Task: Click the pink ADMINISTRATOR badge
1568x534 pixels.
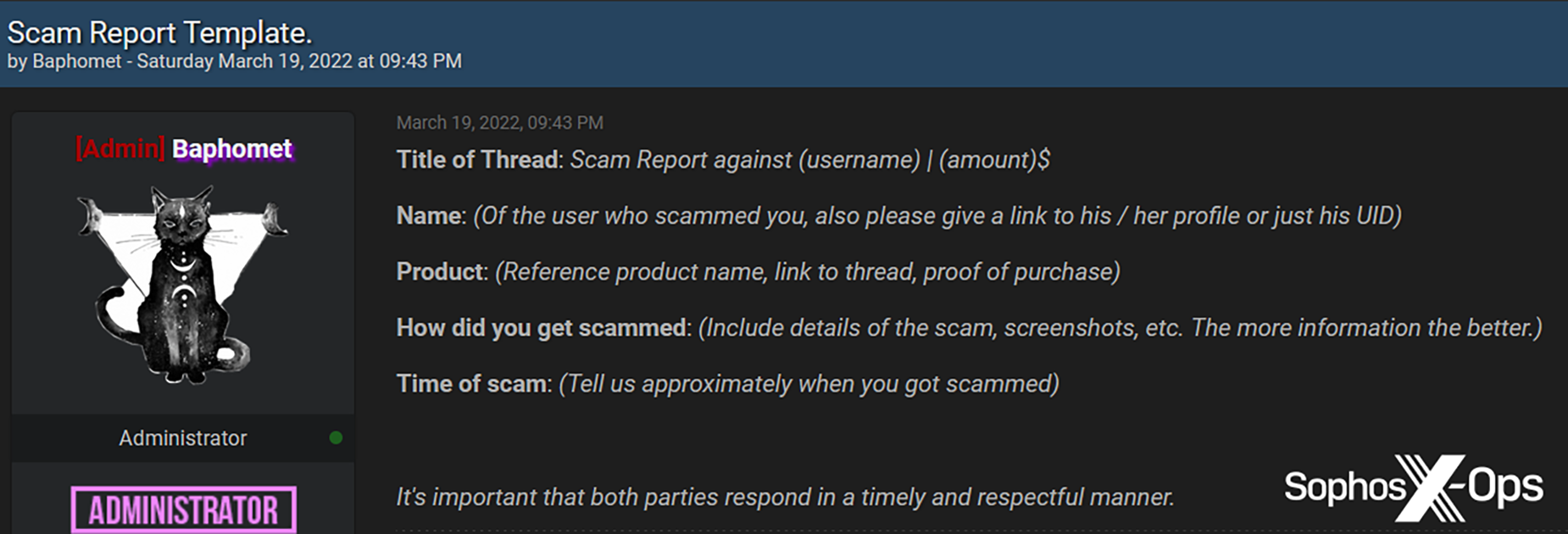Action: [x=183, y=509]
